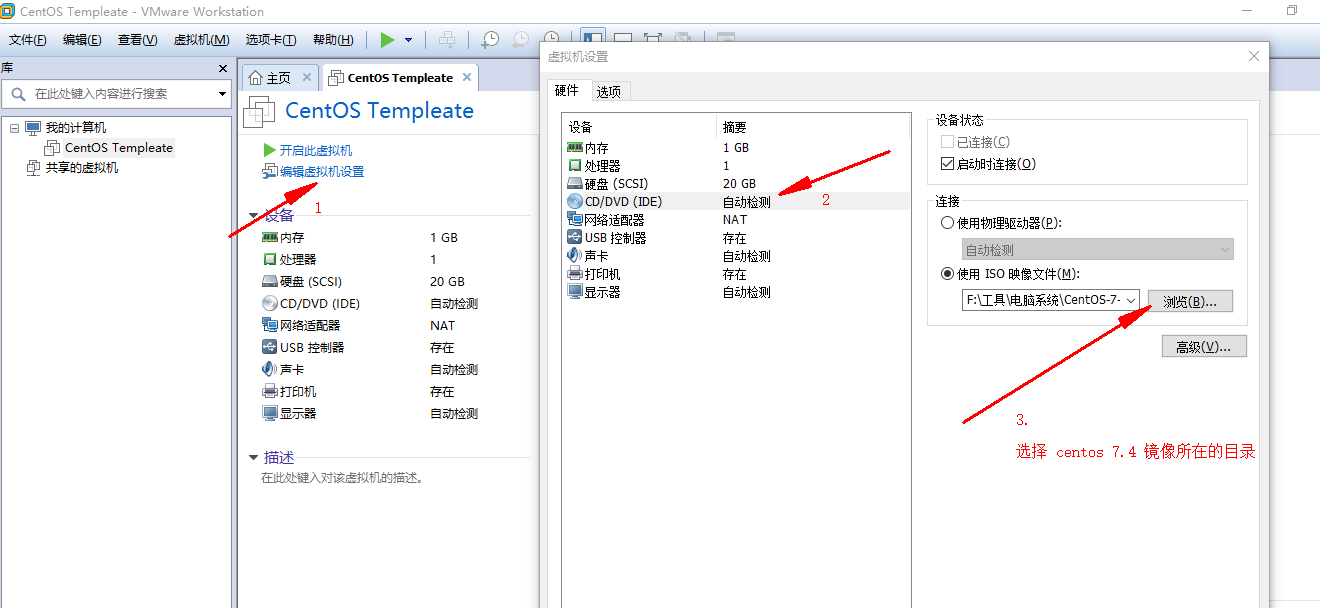This screenshot has width=1320, height=608.
Task: Click 打印机 icon in main window devices
Action: coord(270,391)
